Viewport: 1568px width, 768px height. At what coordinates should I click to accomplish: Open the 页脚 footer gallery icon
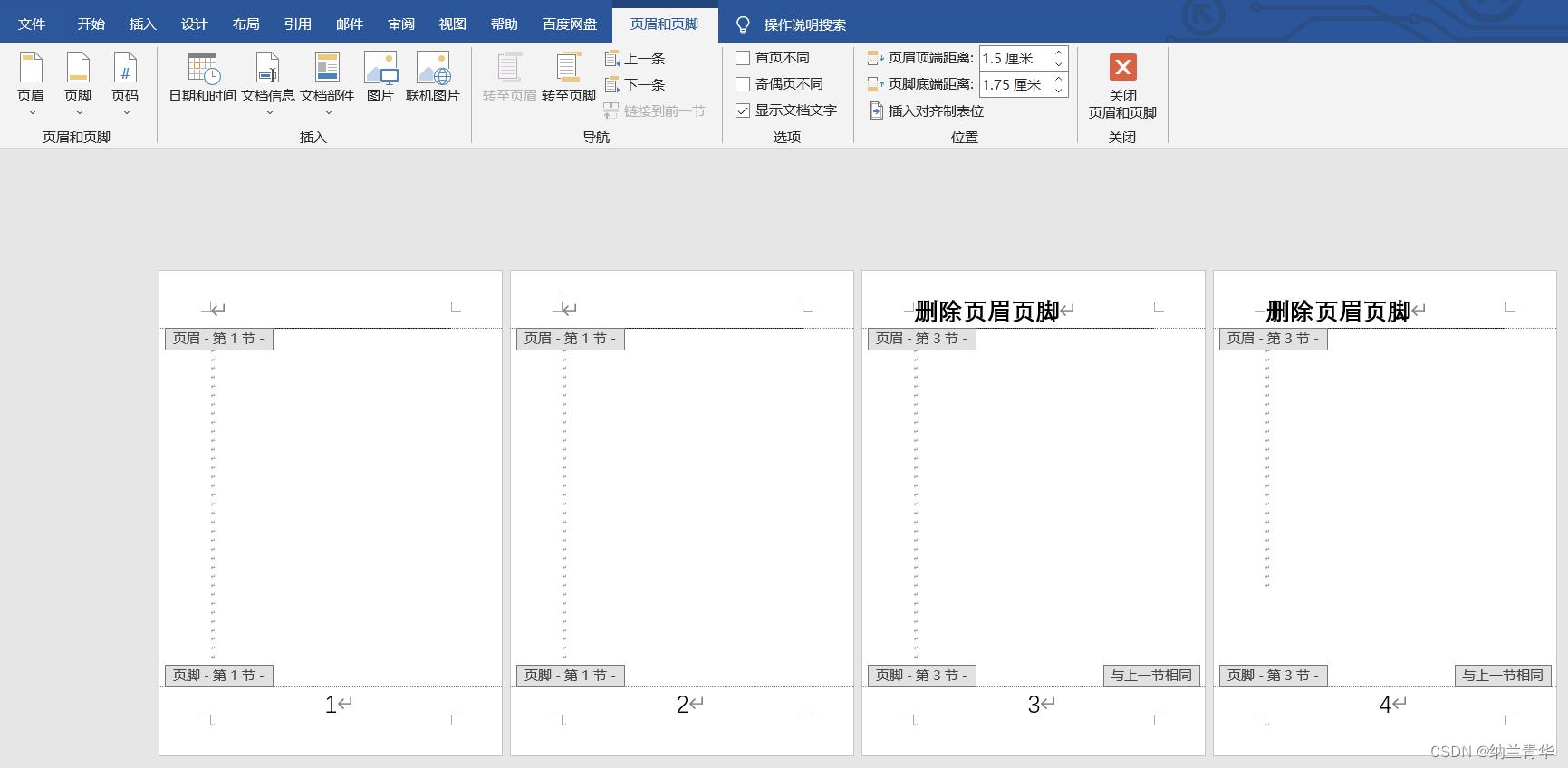click(x=78, y=68)
